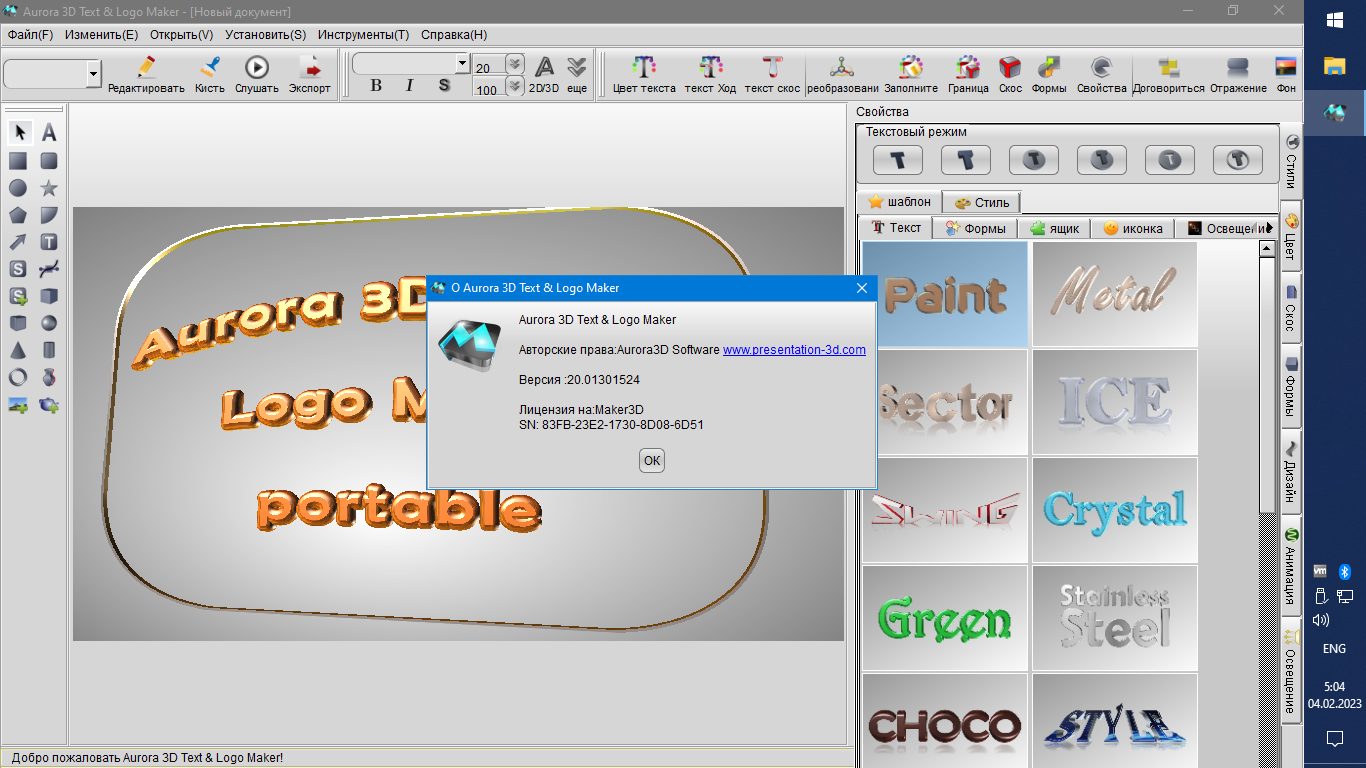Click the import 3D teapot model tool
Screen dimensions: 1366x768
pyautogui.click(x=48, y=405)
